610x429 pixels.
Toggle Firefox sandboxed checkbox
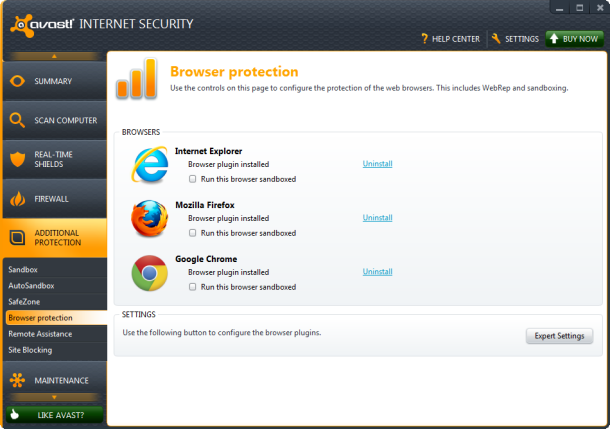193,233
